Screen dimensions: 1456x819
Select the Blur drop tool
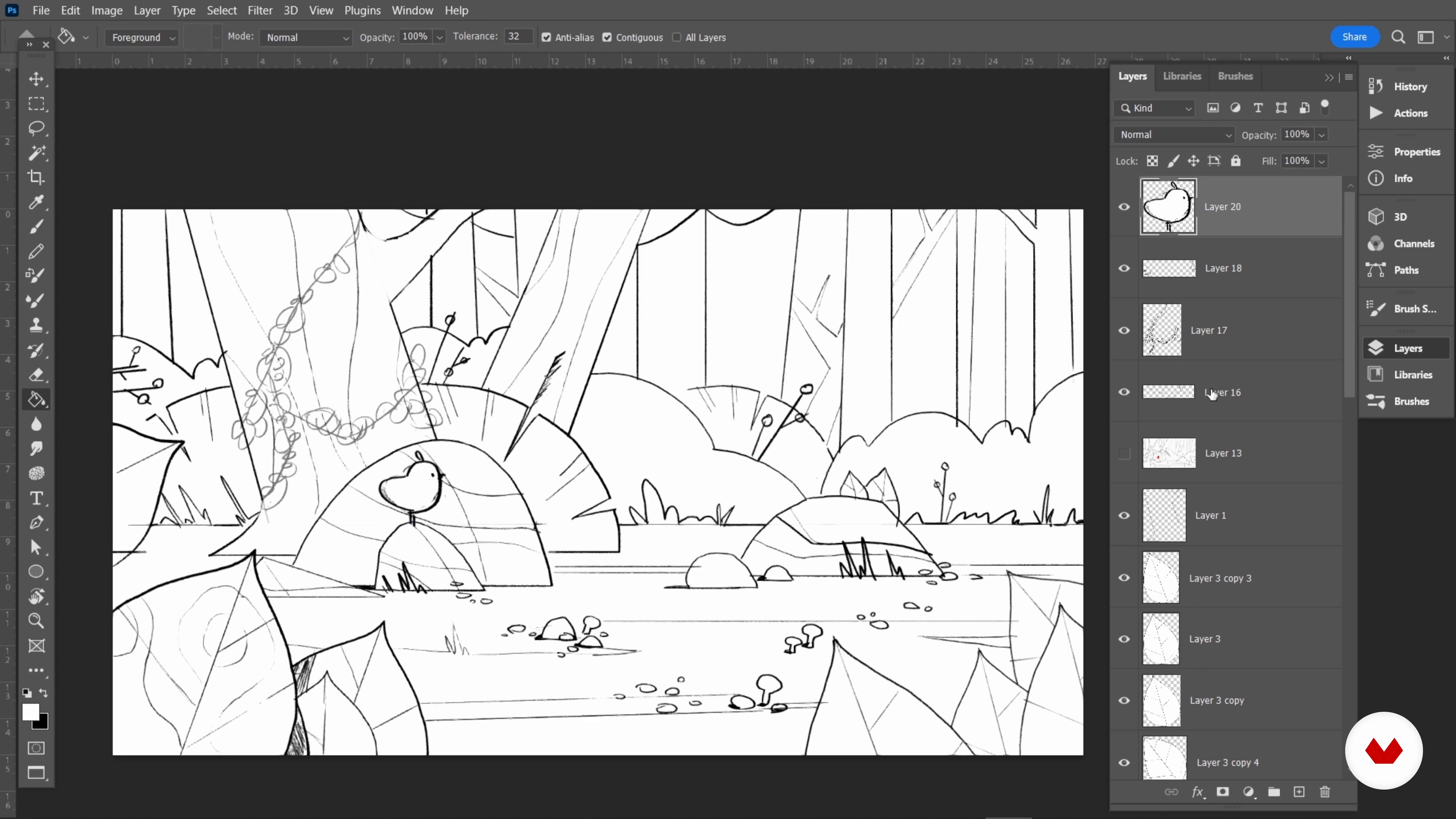37,425
